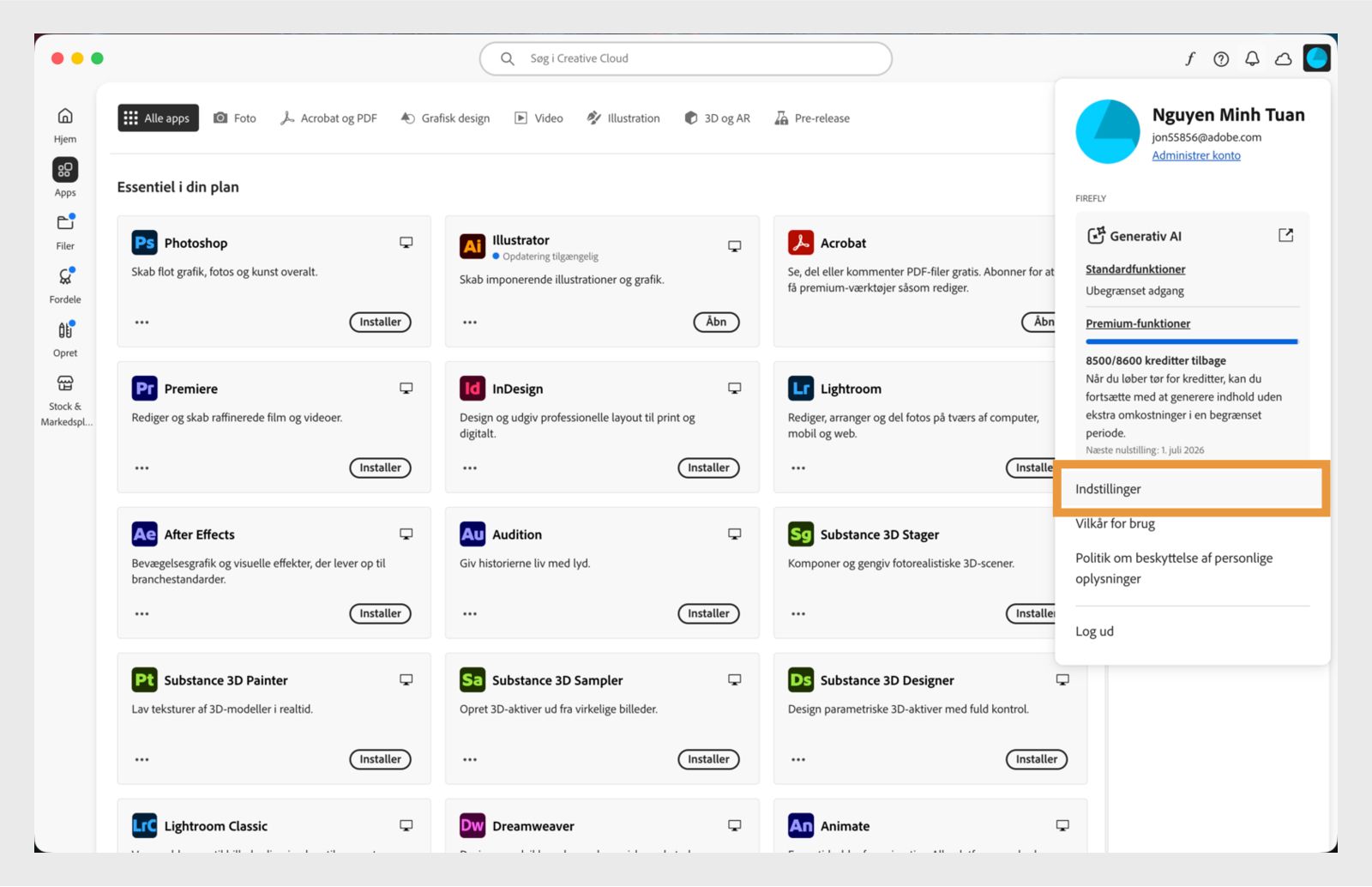Switch to the 3D og AR tab

(717, 118)
